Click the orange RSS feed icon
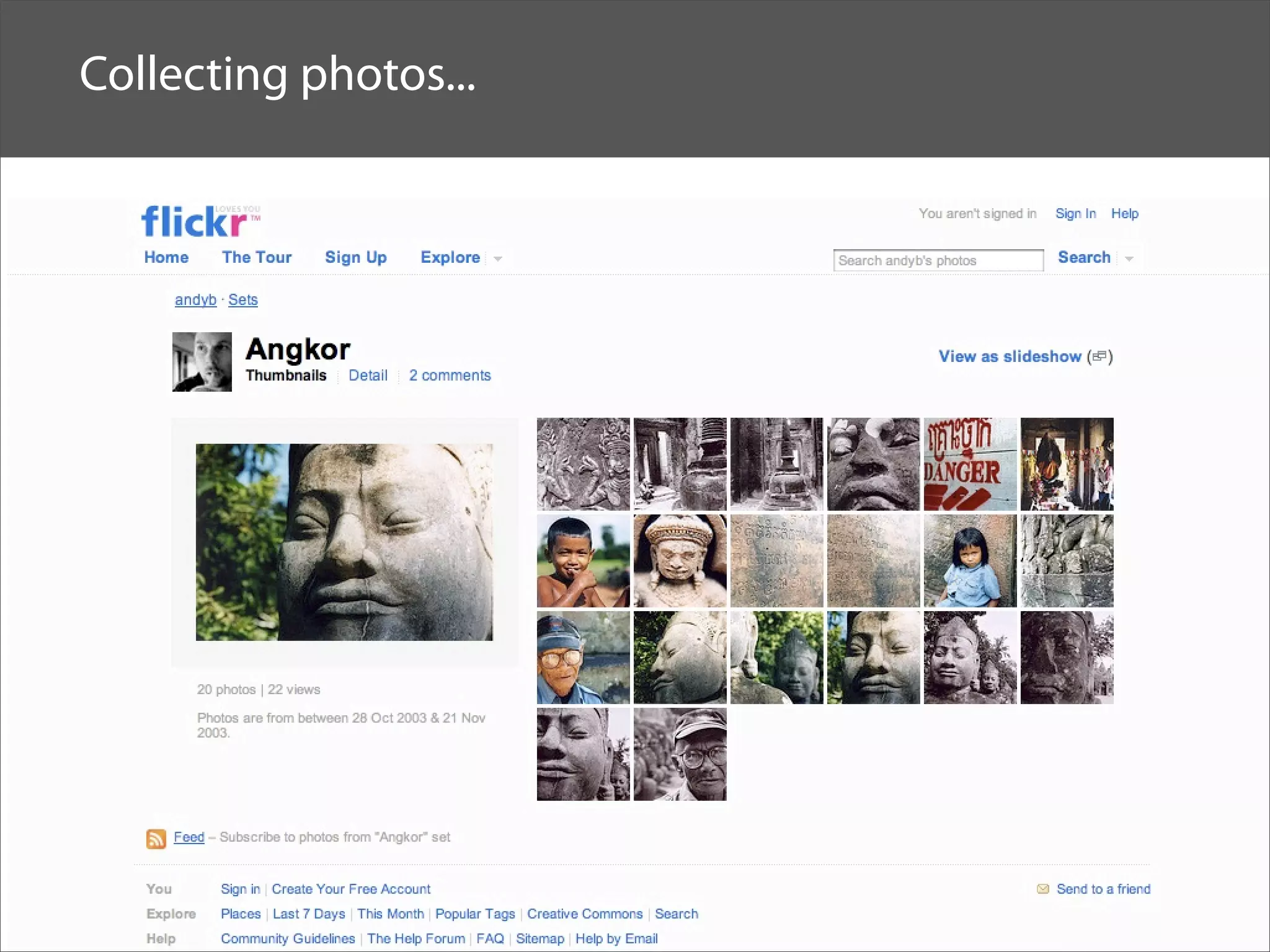 (156, 838)
